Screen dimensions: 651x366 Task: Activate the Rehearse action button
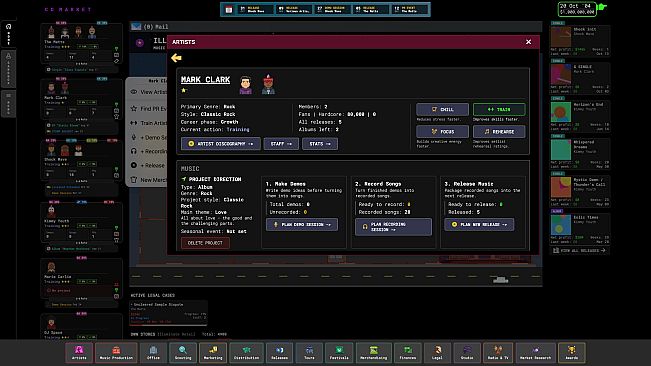pos(499,132)
